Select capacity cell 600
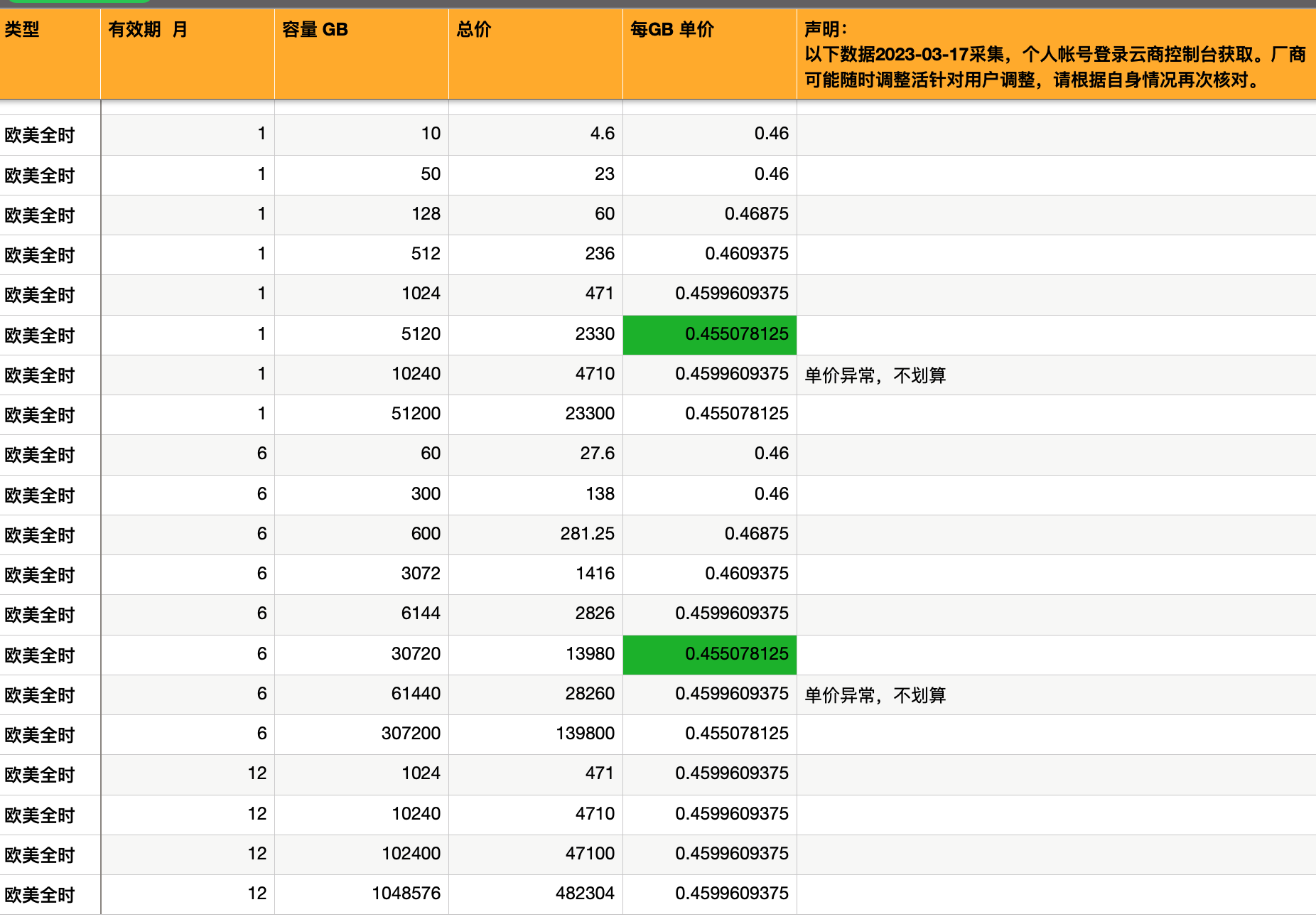This screenshot has height=917, width=1316. (x=362, y=535)
